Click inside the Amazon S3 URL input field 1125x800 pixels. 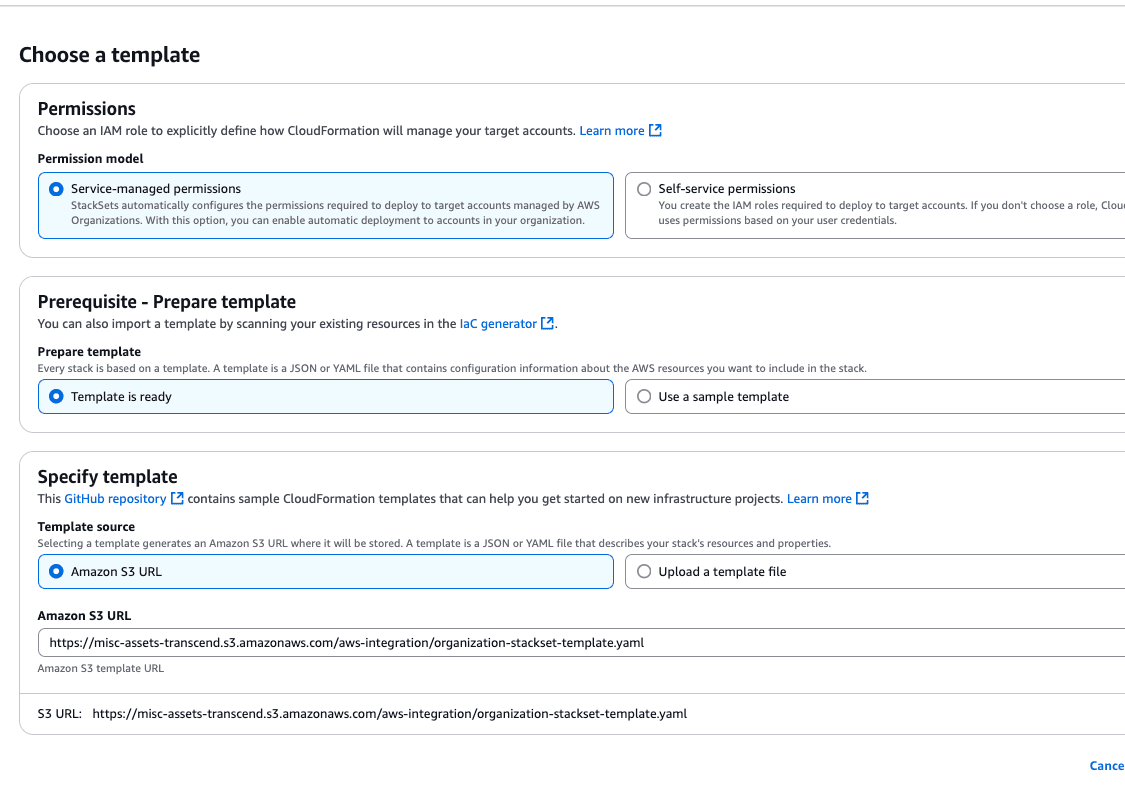400,642
